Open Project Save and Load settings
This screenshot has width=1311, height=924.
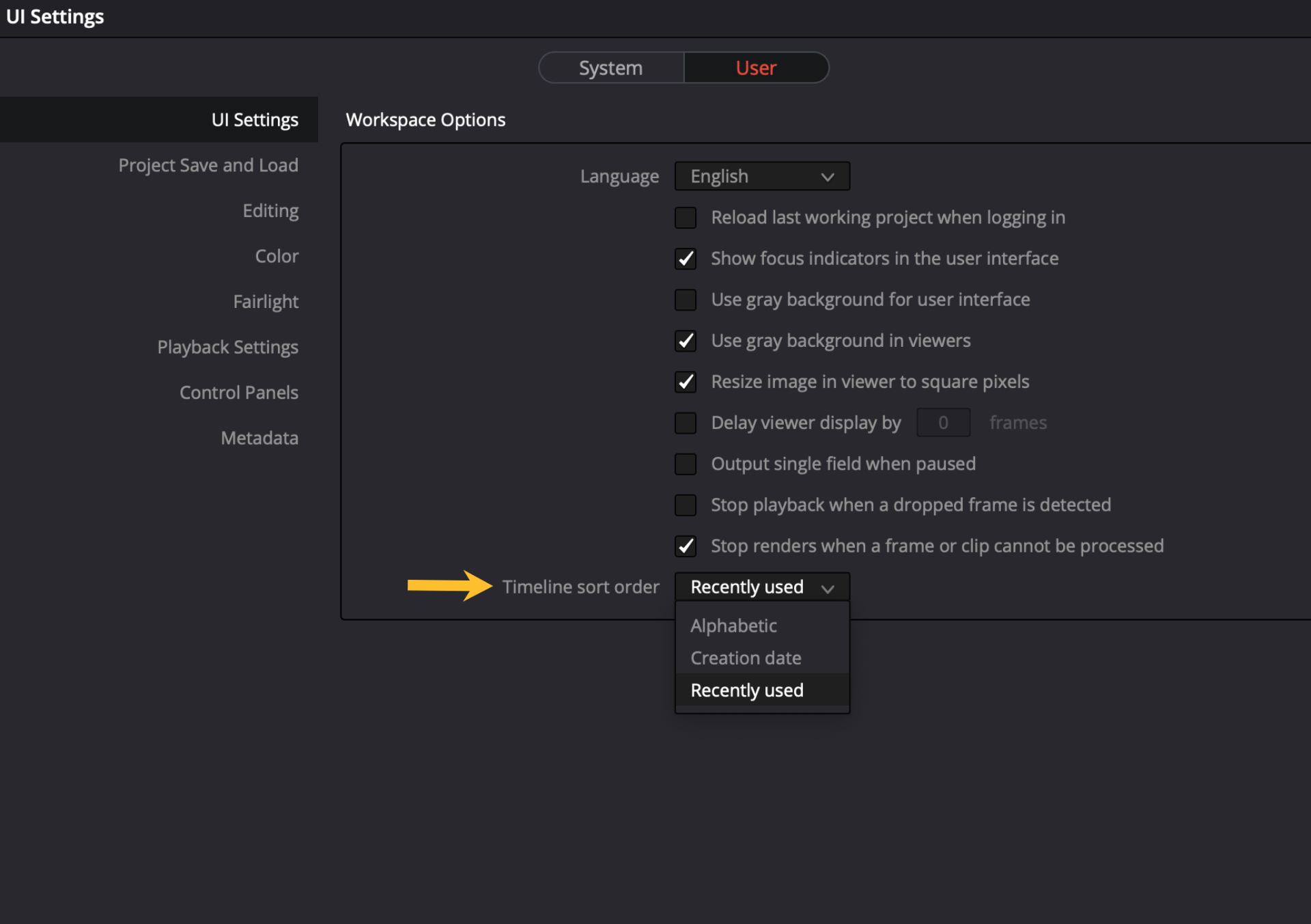point(208,165)
